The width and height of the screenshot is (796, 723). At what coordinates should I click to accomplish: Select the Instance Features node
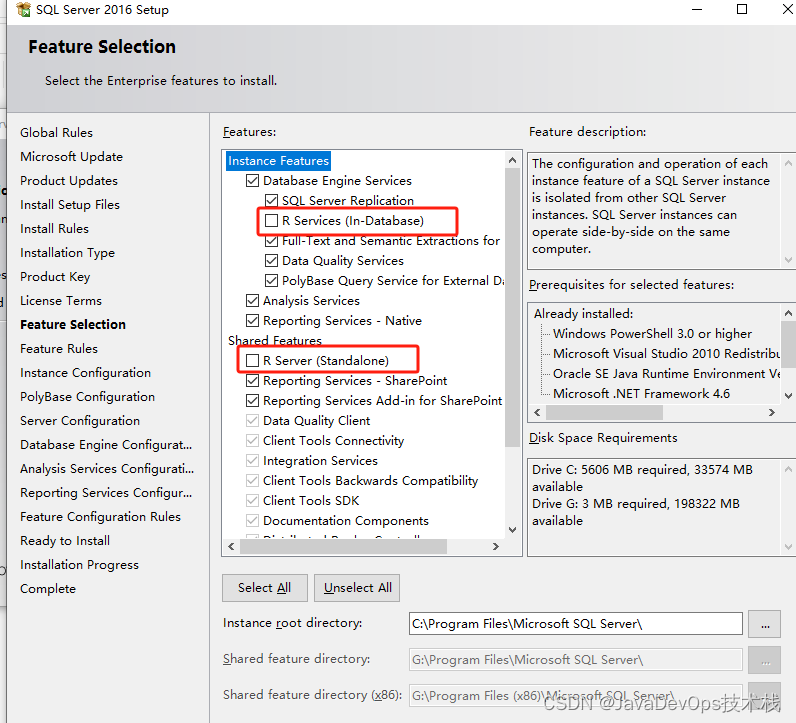279,161
